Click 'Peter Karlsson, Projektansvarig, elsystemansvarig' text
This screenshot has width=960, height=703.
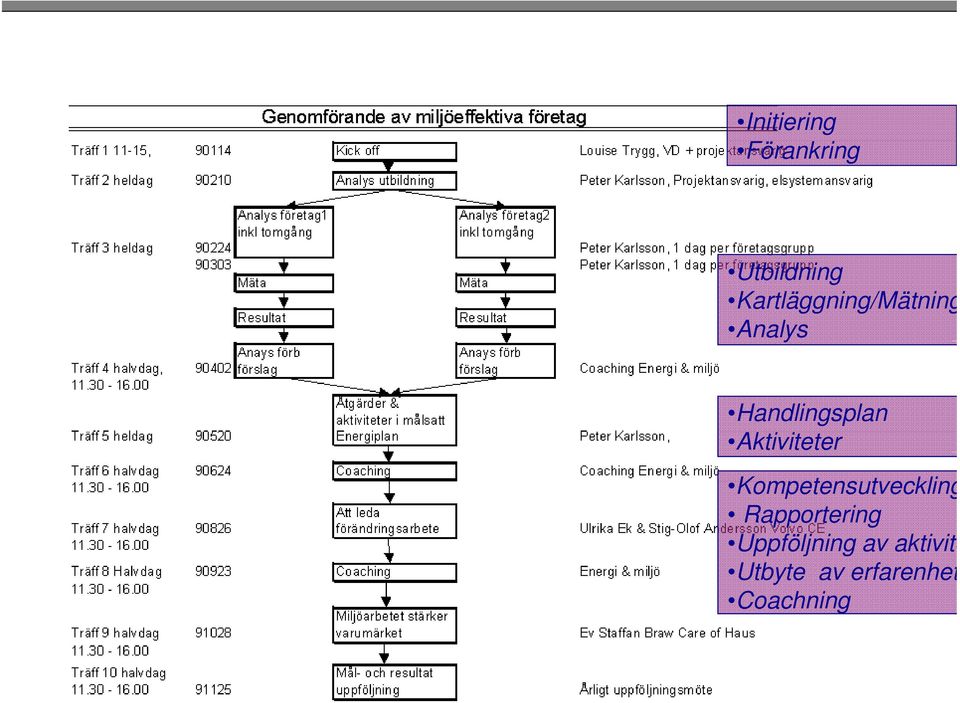(726, 181)
